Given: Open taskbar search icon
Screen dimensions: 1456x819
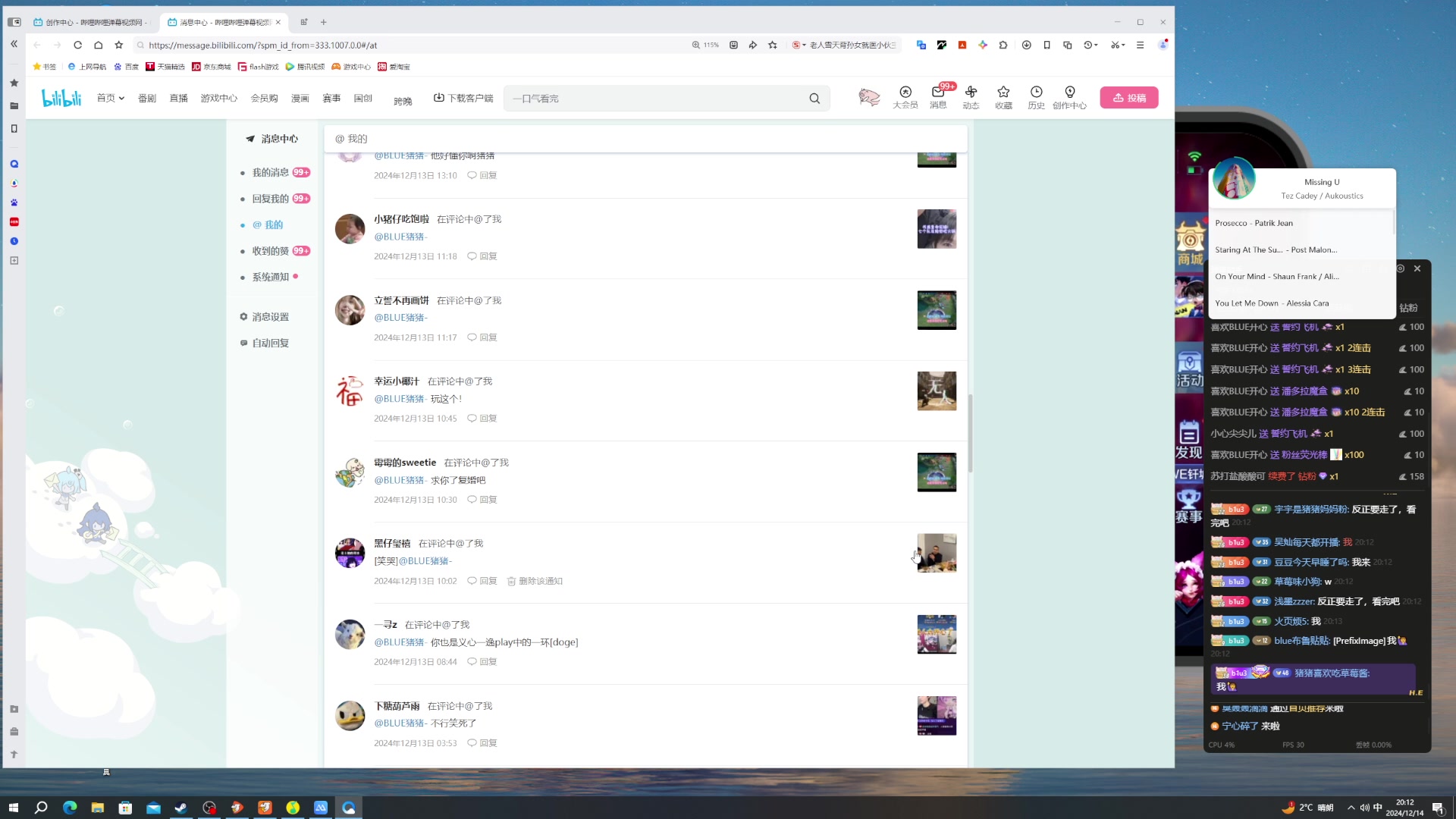Looking at the screenshot, I should pos(41,808).
